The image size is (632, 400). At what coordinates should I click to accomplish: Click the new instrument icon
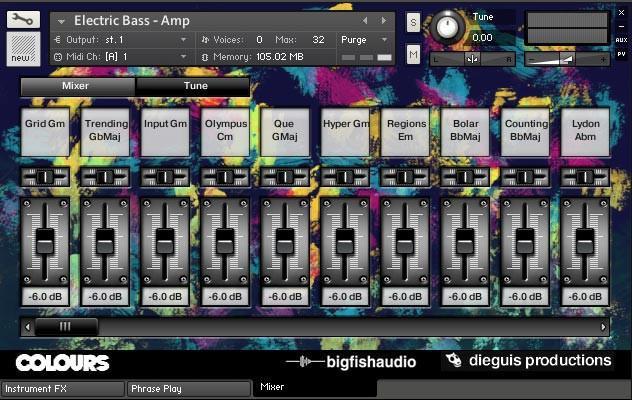[23, 46]
